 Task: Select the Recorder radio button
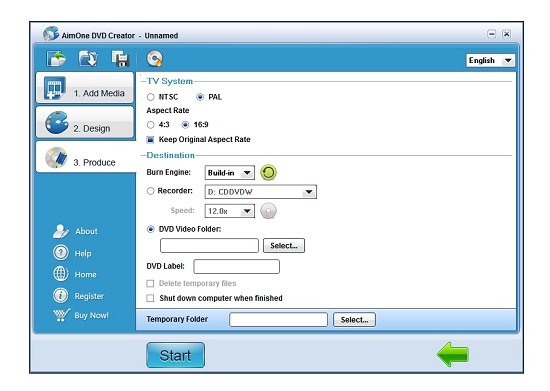pos(150,191)
